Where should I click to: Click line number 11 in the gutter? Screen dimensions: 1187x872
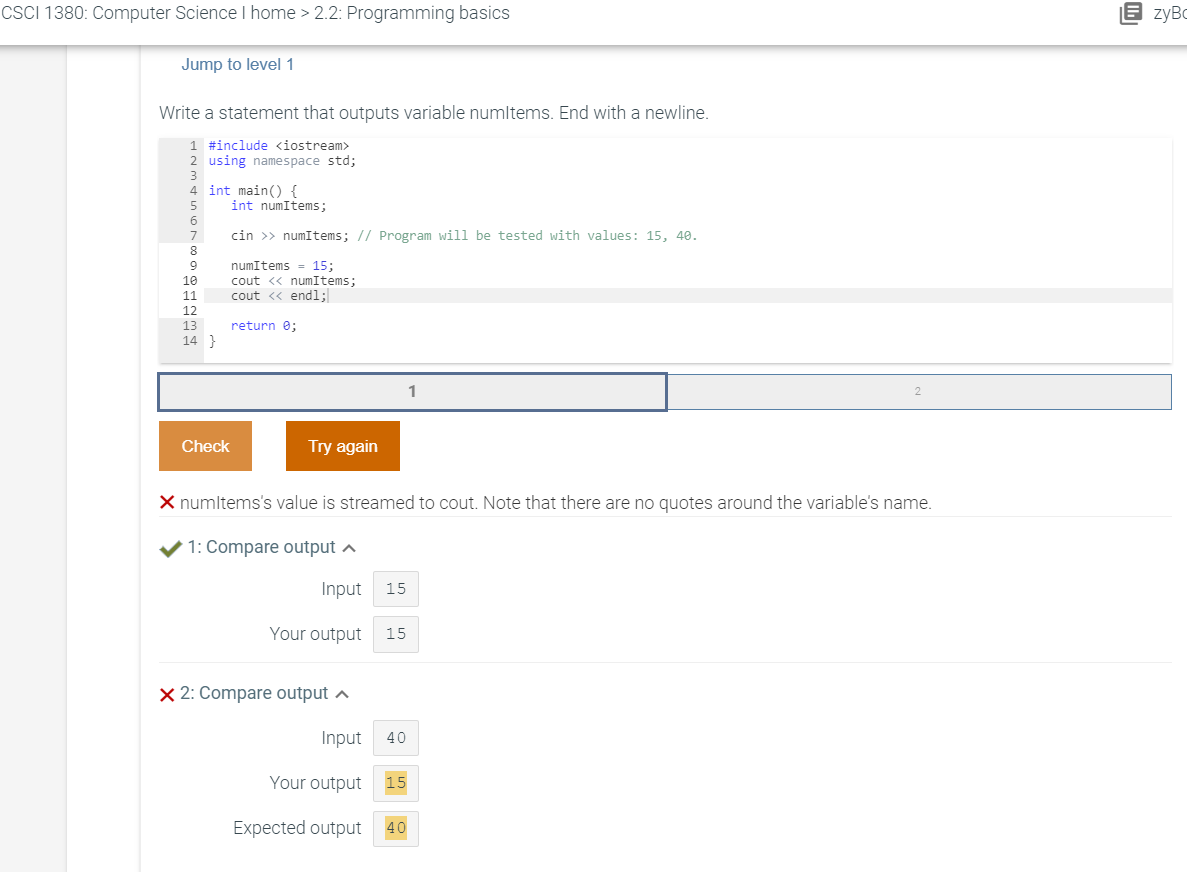click(x=189, y=296)
